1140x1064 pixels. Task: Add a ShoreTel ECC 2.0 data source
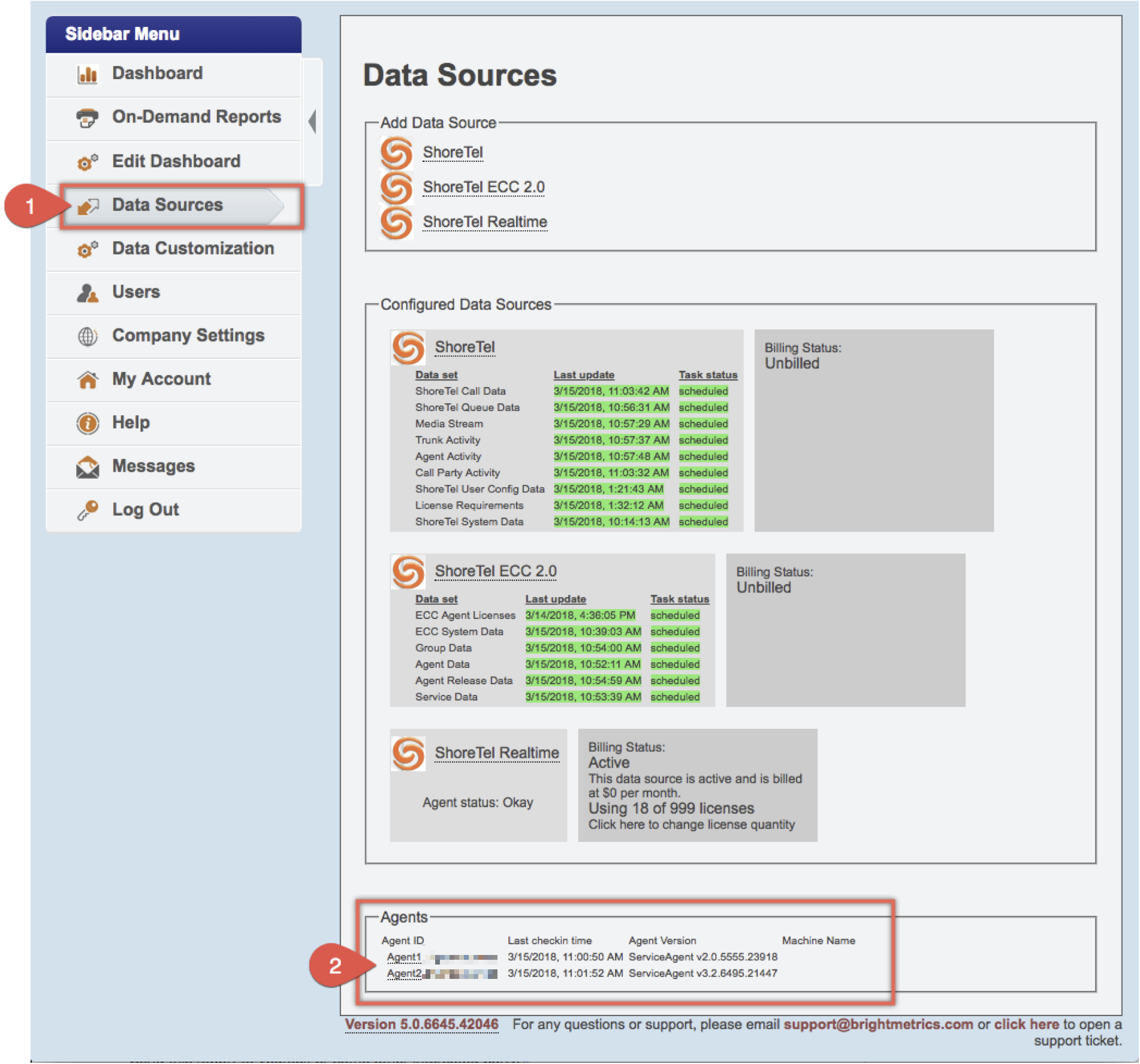point(483,188)
